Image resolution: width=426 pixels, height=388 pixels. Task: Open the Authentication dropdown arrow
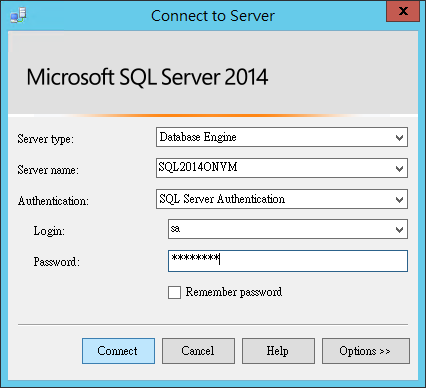coord(399,199)
